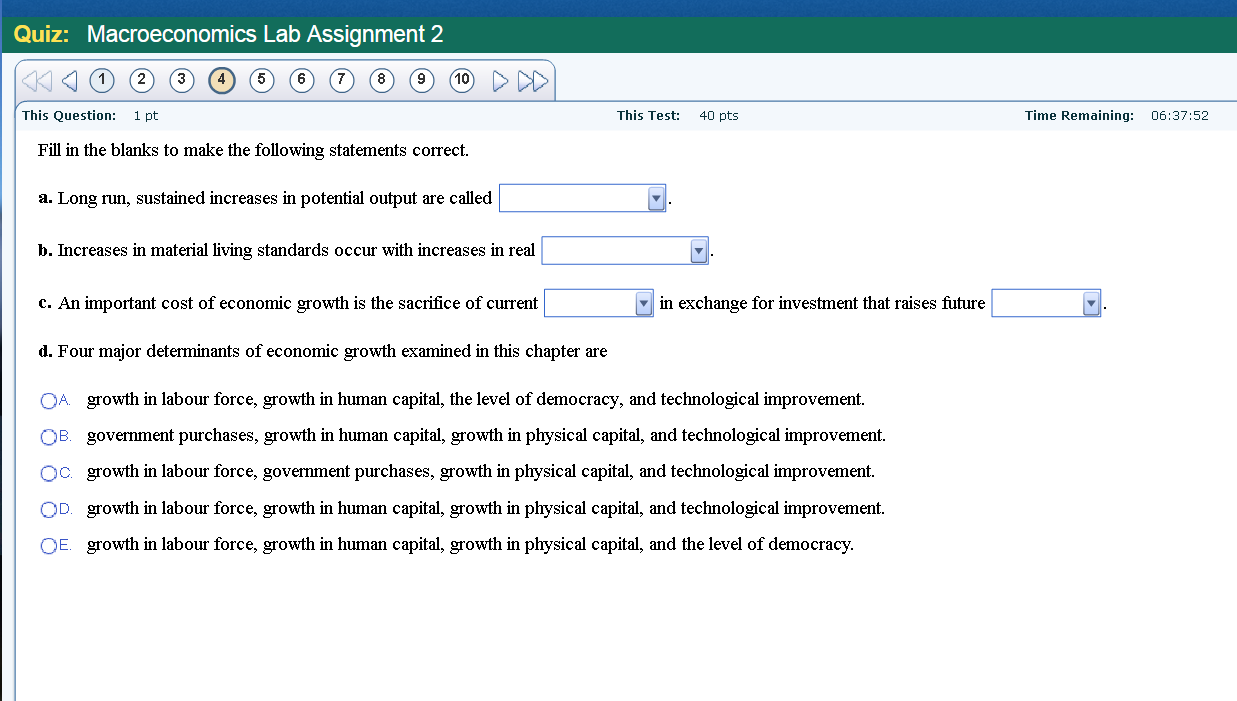Screen dimensions: 1237x701
Task: Switch to question 7
Action: coord(341,80)
